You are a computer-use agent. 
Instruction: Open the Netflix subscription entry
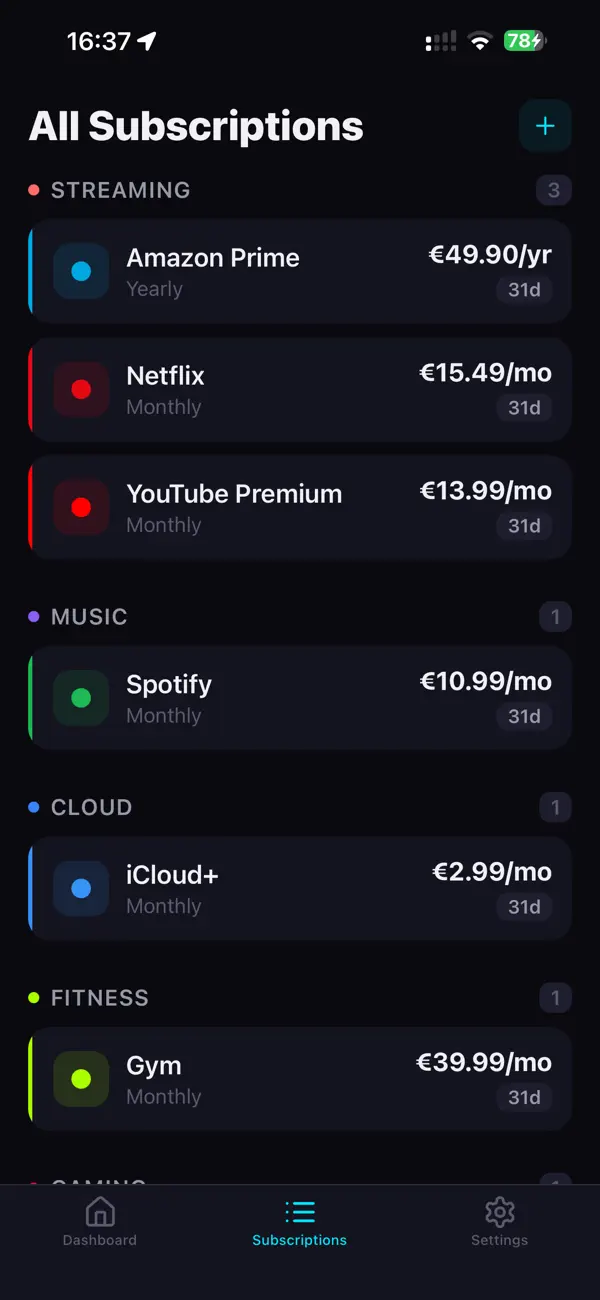(x=299, y=389)
